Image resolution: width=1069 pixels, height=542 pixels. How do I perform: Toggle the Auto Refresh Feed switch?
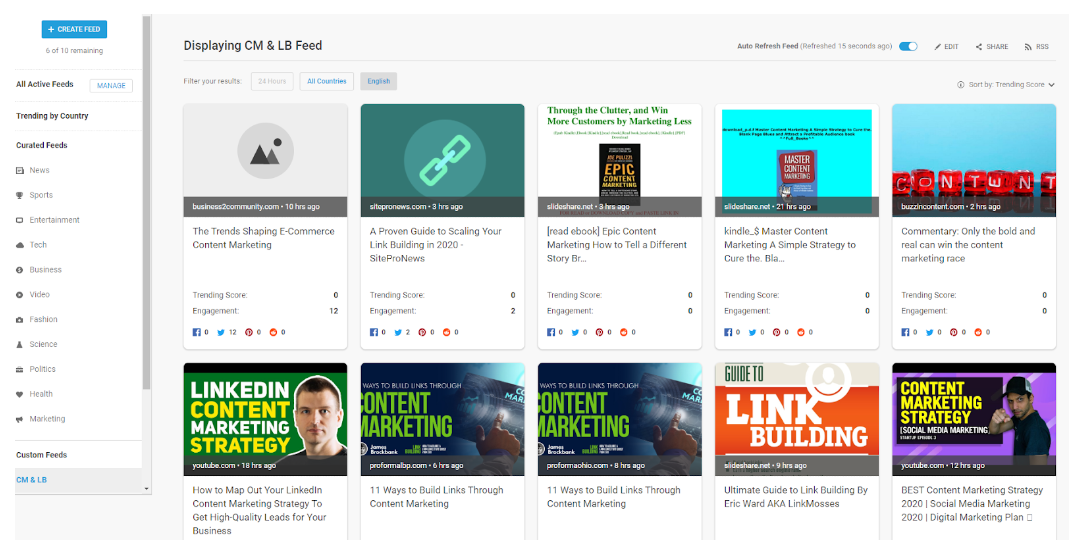908,46
